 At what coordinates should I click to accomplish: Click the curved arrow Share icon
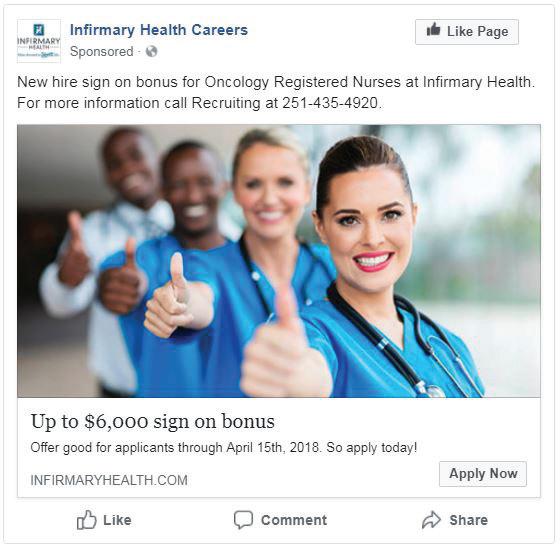[x=432, y=520]
